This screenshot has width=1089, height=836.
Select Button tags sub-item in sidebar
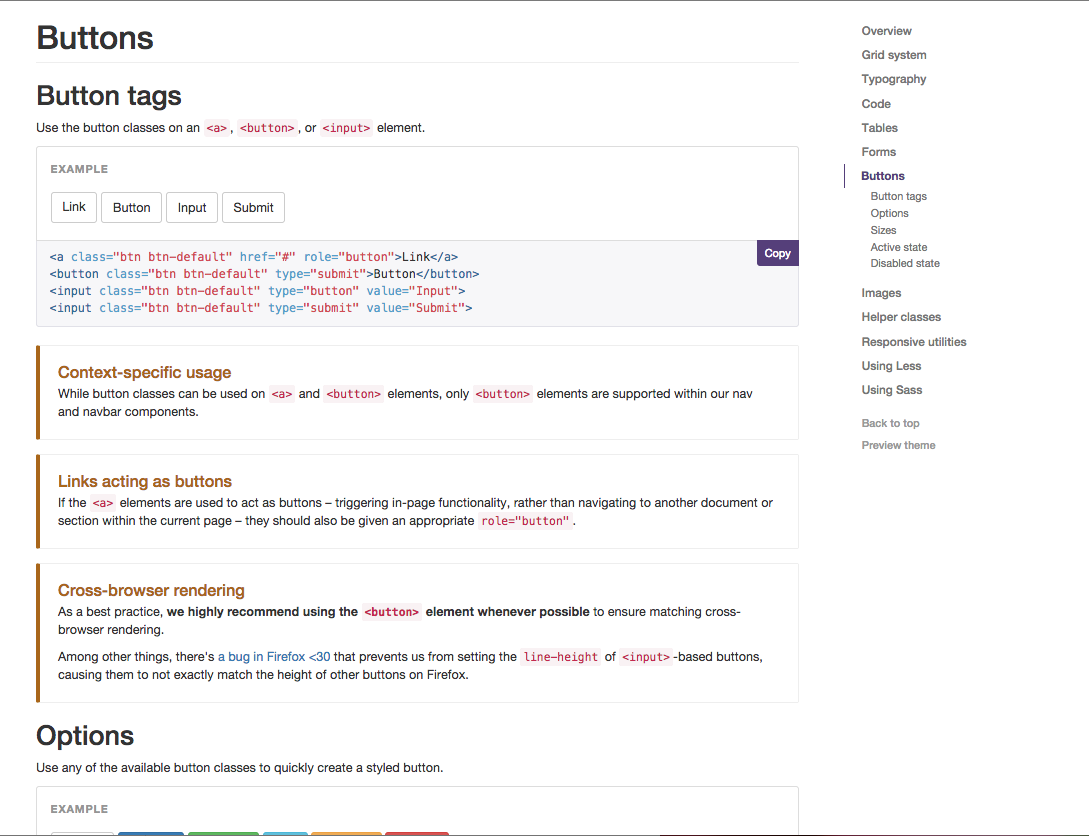point(899,197)
